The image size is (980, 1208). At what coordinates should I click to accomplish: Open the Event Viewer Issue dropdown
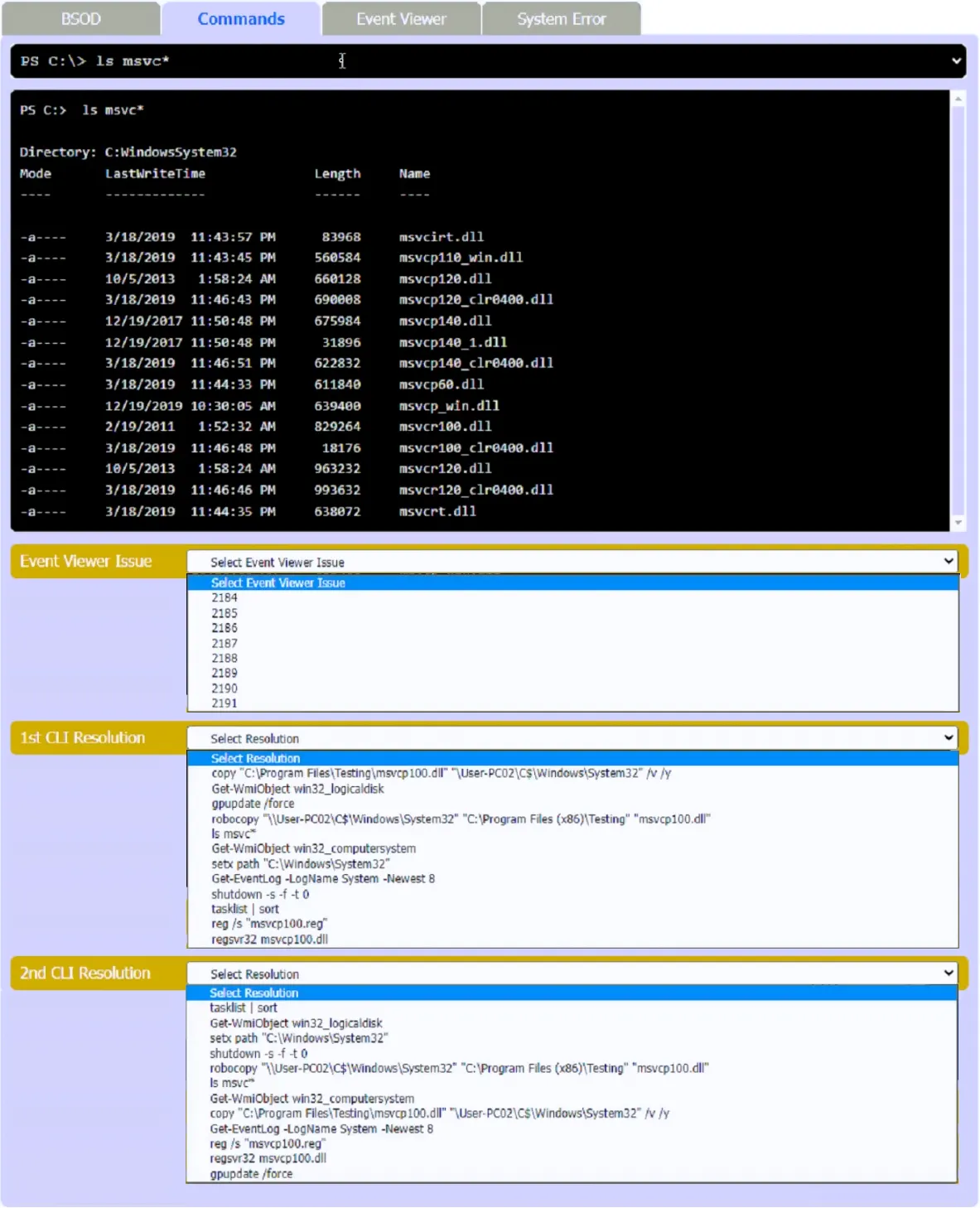pyautogui.click(x=572, y=562)
